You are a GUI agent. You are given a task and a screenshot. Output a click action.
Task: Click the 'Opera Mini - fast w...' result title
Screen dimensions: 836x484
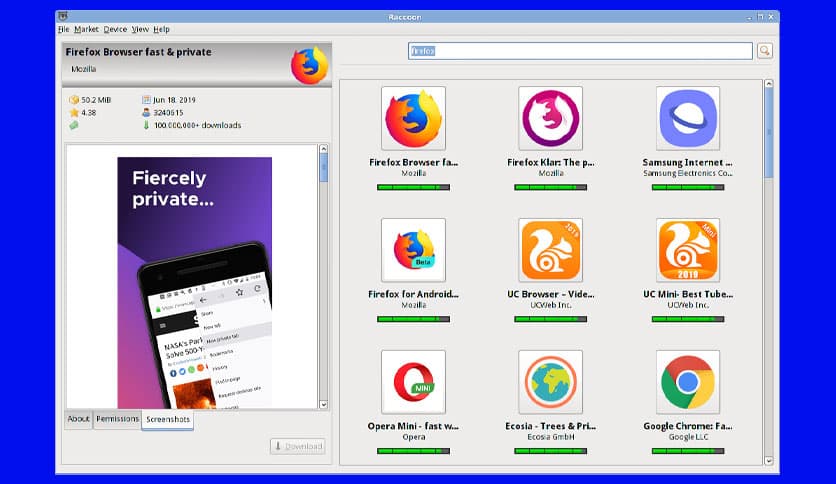tap(413, 426)
